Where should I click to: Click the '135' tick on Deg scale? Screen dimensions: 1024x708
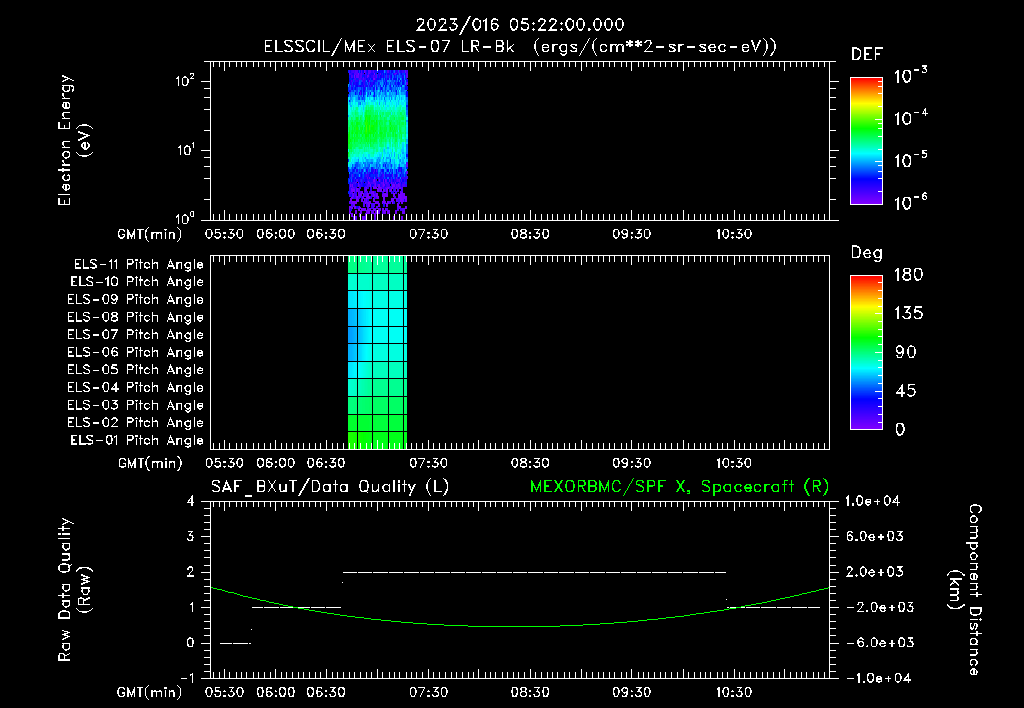pos(908,314)
